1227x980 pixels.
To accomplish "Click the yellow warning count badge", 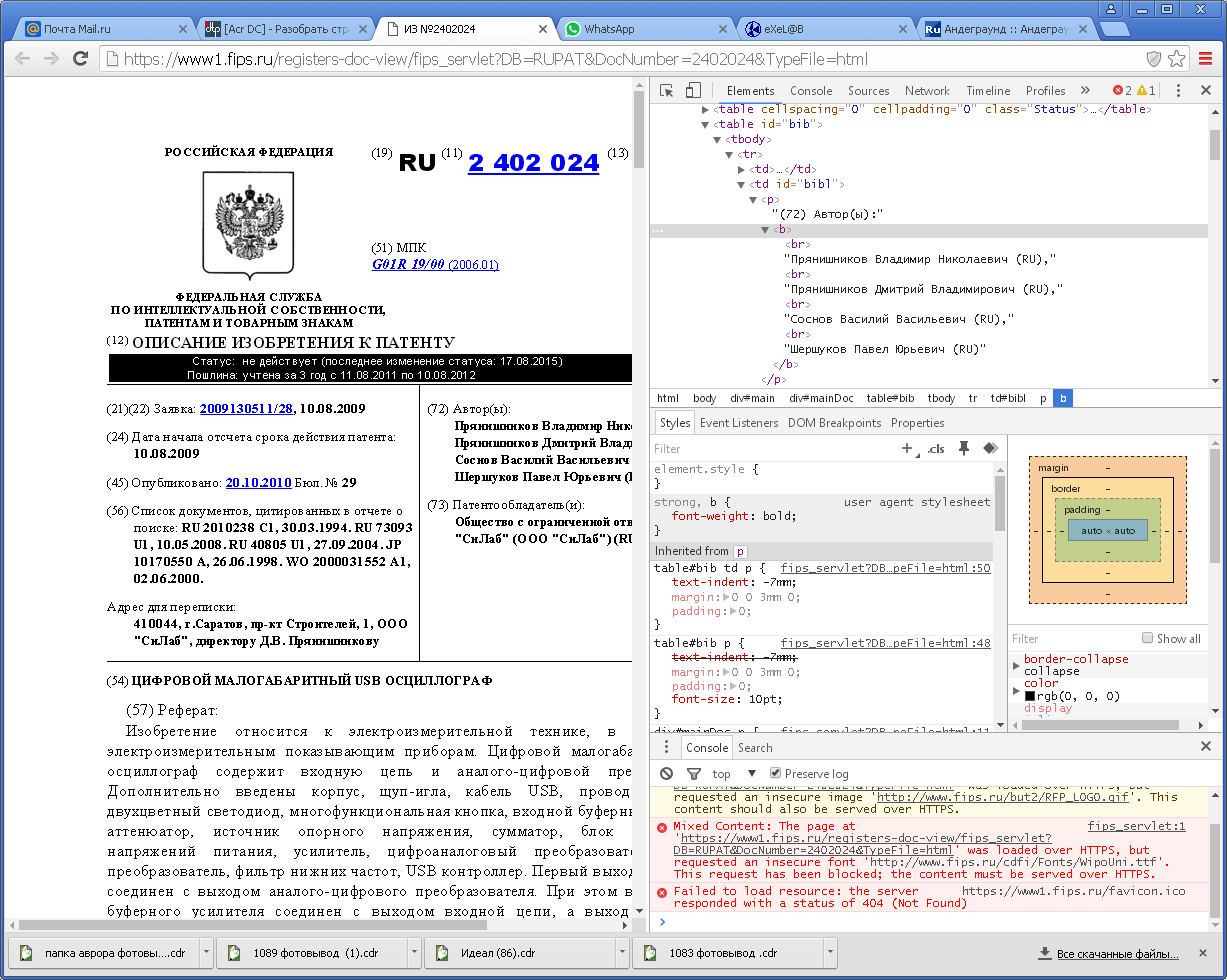I will (1146, 90).
